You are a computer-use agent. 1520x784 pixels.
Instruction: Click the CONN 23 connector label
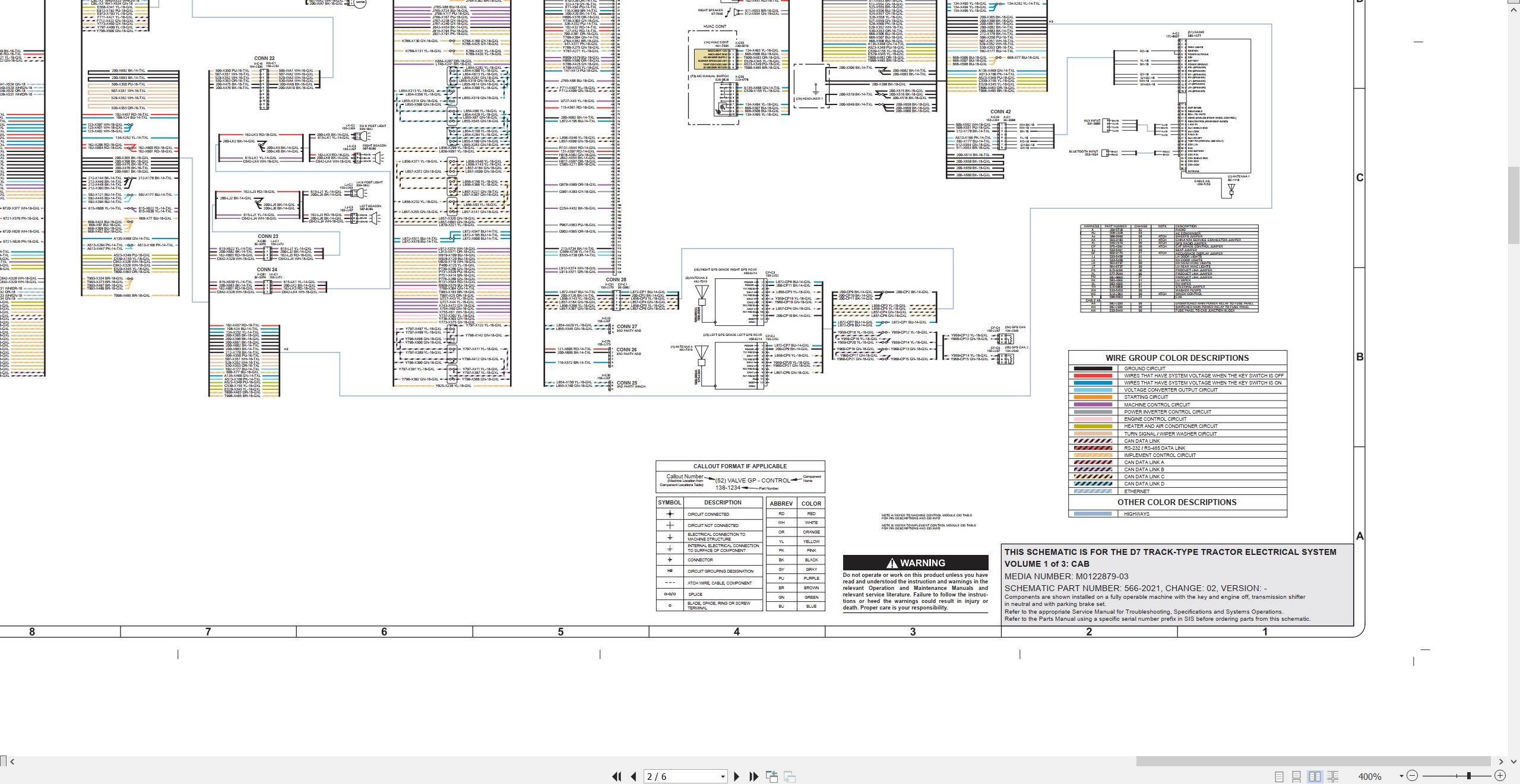(x=267, y=236)
